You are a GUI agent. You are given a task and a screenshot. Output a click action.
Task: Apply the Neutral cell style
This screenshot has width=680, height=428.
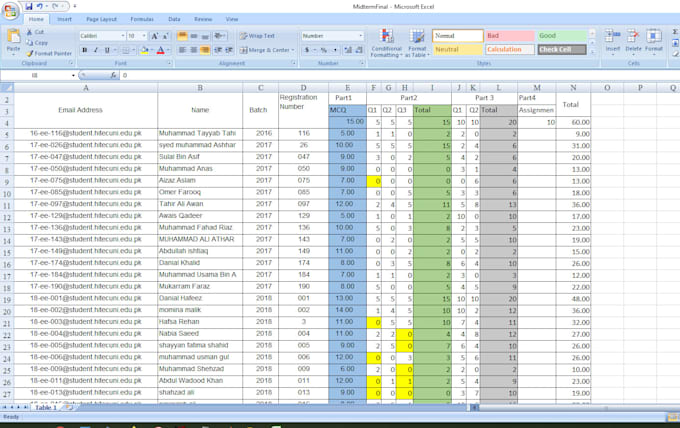point(458,49)
